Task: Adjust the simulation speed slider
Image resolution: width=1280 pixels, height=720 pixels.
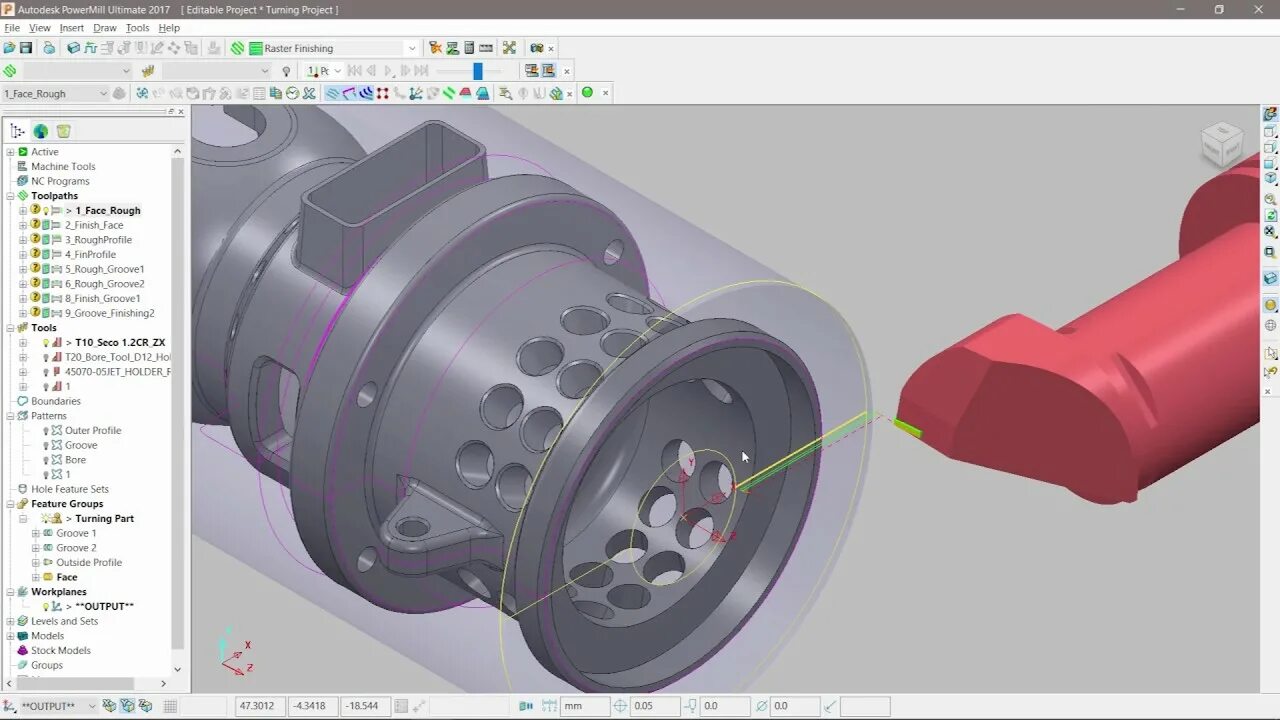Action: [478, 71]
